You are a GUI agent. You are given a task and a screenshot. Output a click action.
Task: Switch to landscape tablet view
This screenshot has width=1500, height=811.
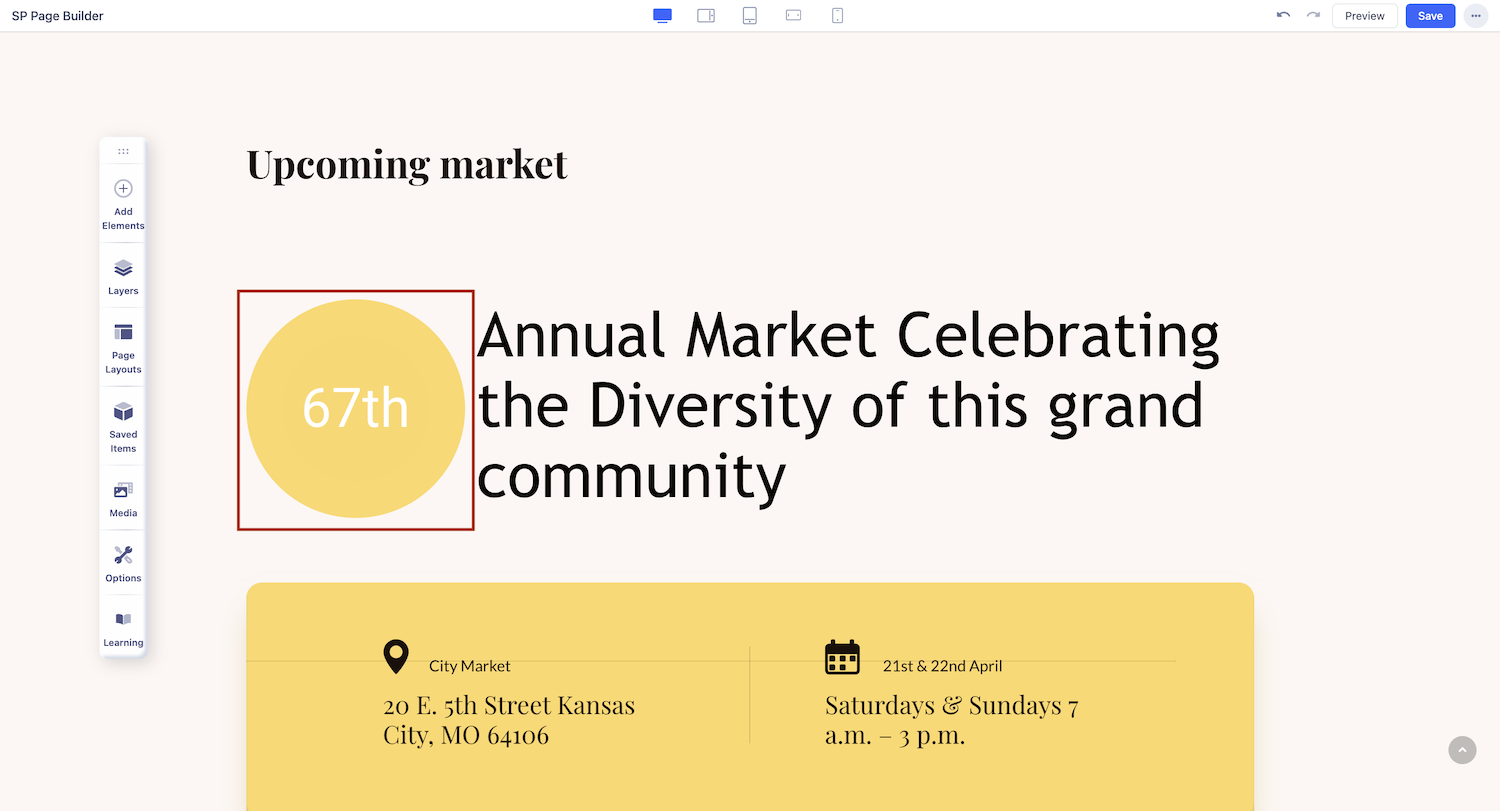[x=706, y=16]
